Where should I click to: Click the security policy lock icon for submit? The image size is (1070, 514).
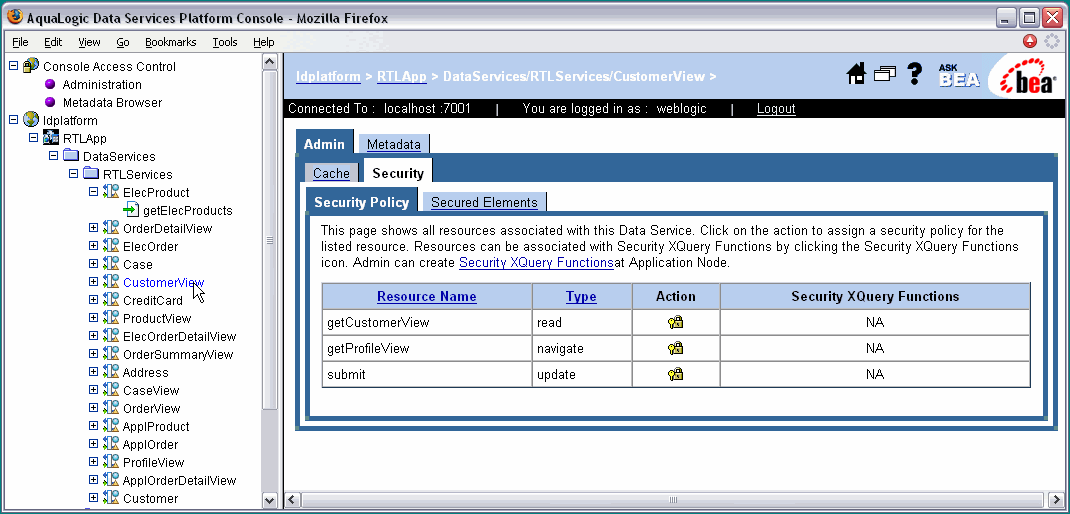coord(676,375)
